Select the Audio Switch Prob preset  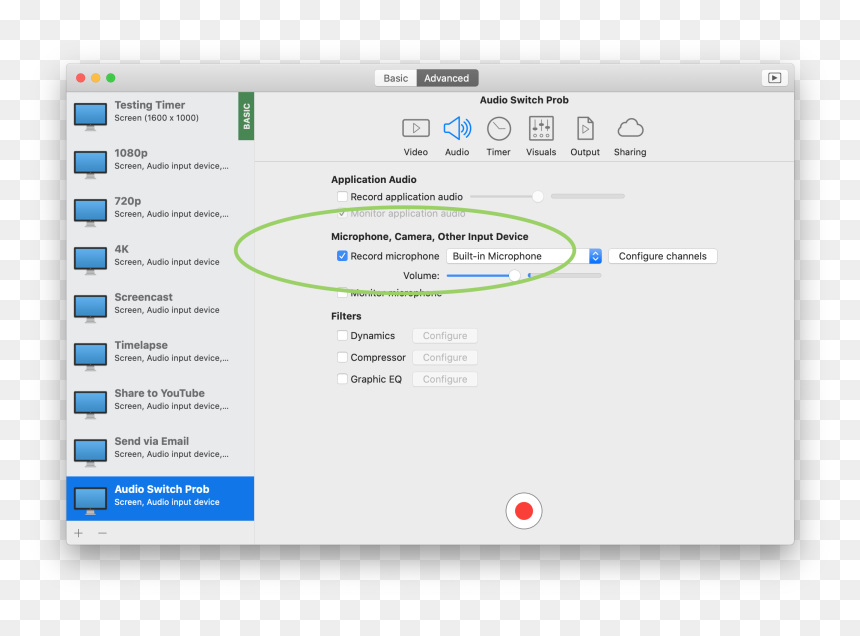click(x=160, y=498)
